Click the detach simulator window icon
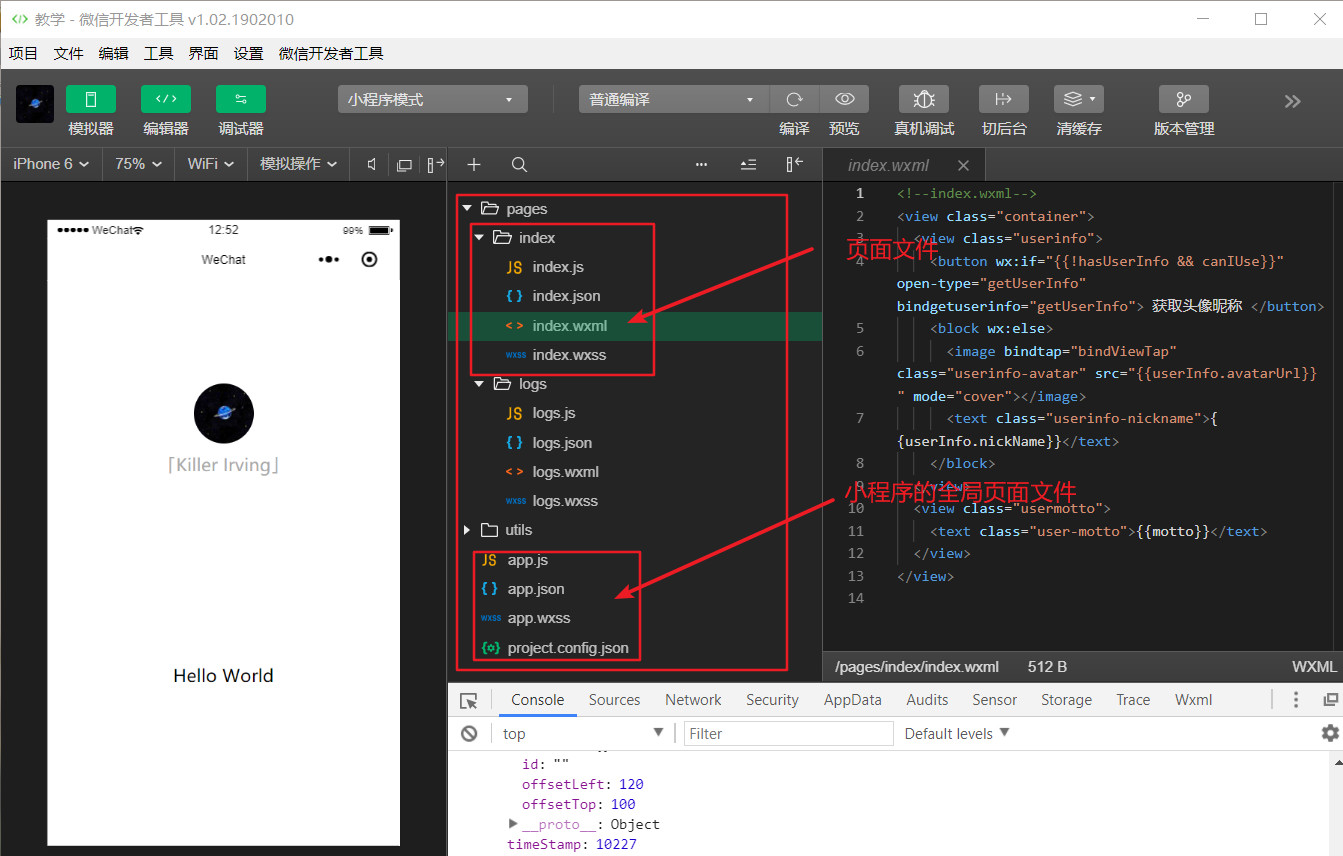Image resolution: width=1343 pixels, height=856 pixels. tap(404, 165)
